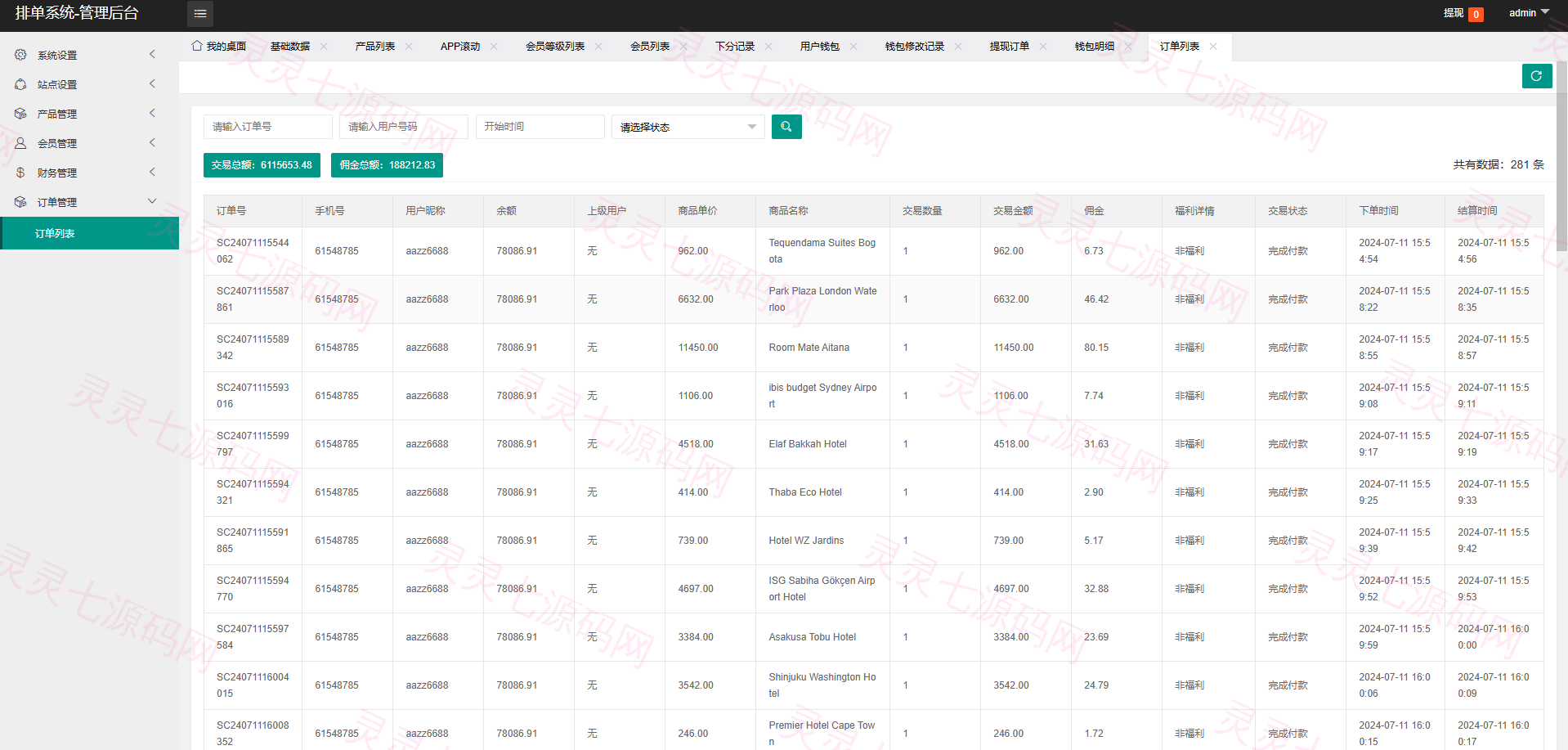Screen dimensions: 1568x750
Task: Select 订单列表 in the sidebar
Action: coord(90,233)
